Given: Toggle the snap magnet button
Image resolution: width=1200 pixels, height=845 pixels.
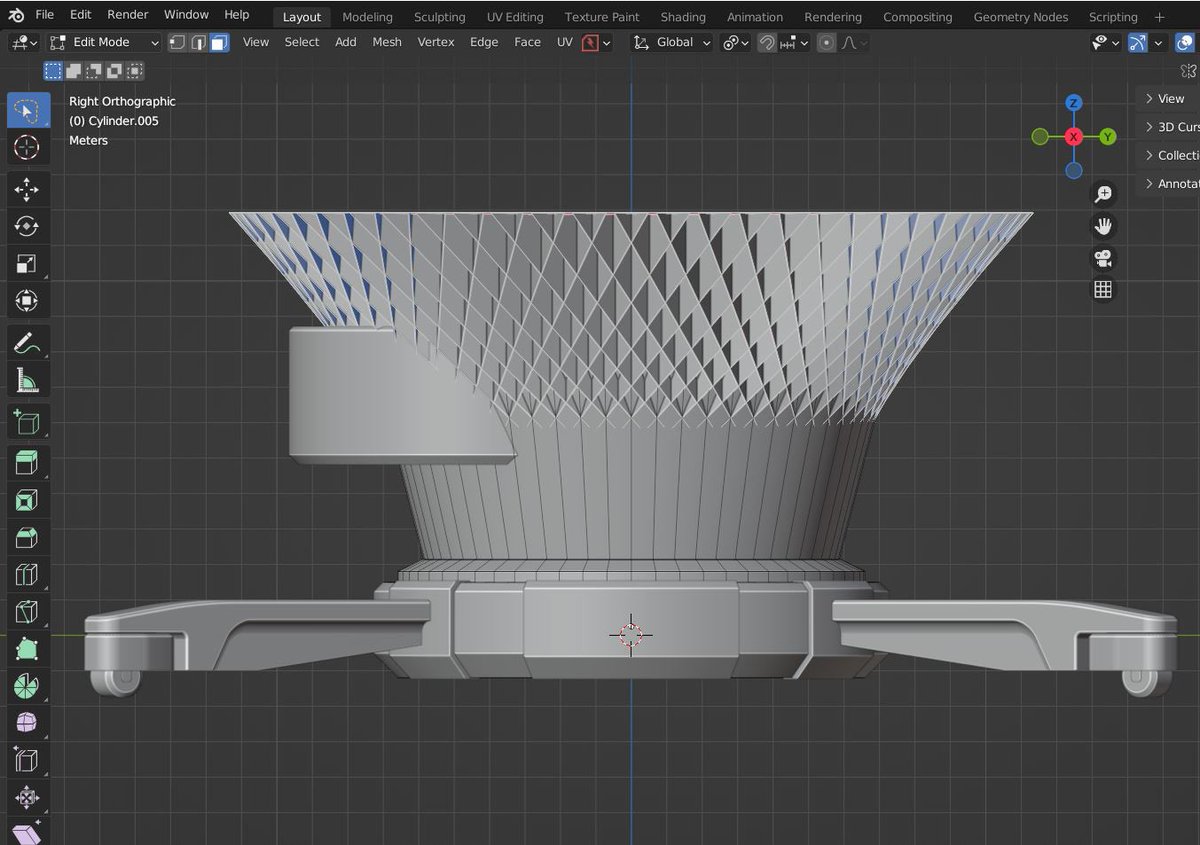Looking at the screenshot, I should 767,42.
